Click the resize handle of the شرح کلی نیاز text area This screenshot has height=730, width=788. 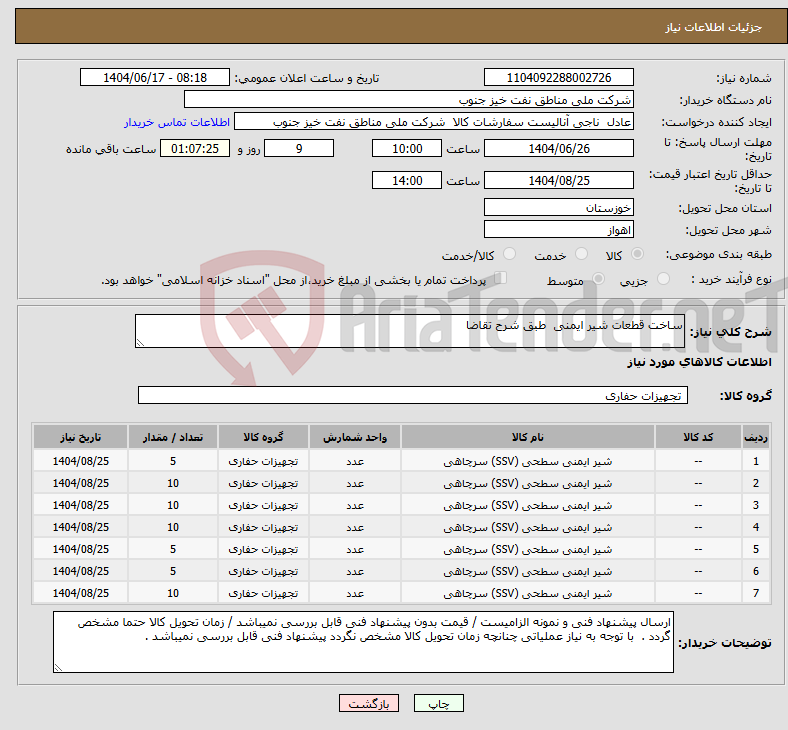tap(140, 343)
